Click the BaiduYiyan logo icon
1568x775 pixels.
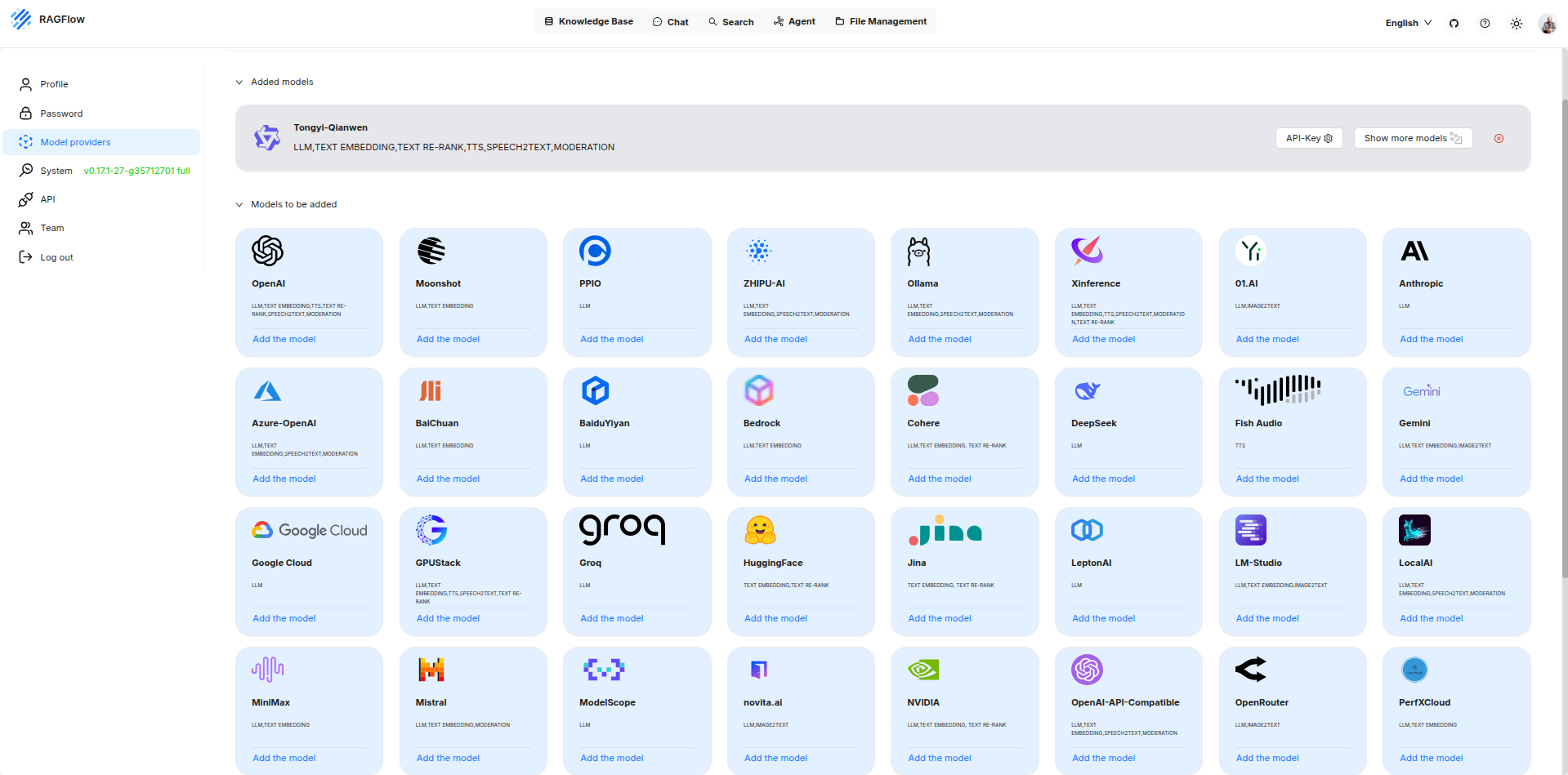(x=595, y=390)
